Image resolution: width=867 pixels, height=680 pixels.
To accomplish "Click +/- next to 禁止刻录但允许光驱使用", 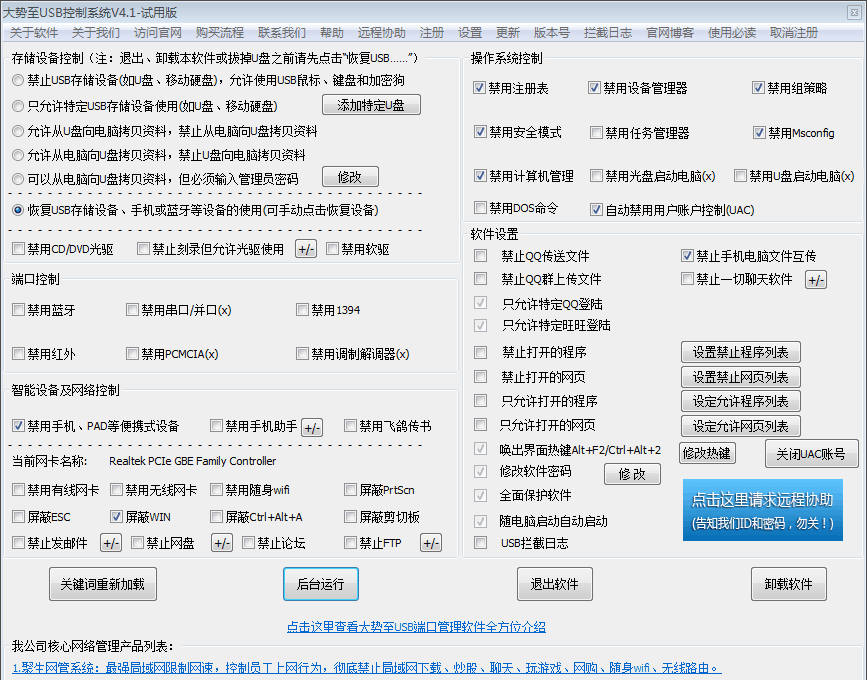I will pyautogui.click(x=305, y=249).
